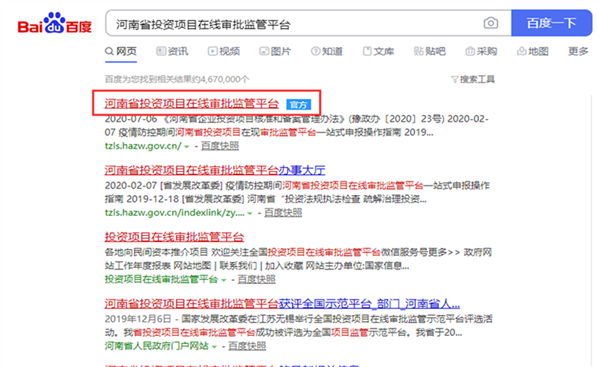Image resolution: width=598 pixels, height=367 pixels.
Task: Click the Baidu logo
Action: [x=55, y=24]
